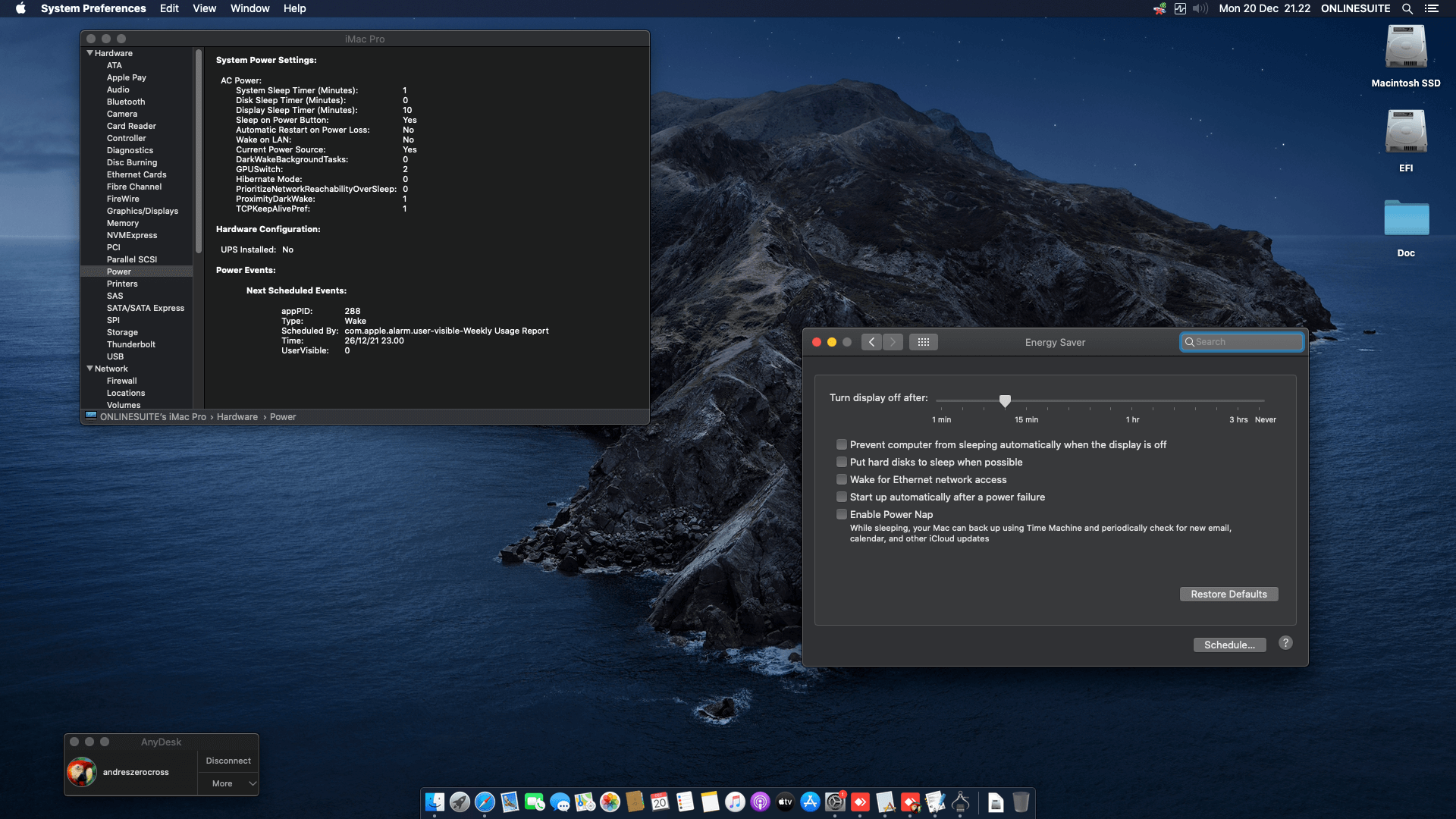Open Spotlight search in menu bar
Image resolution: width=1456 pixels, height=819 pixels.
[1407, 8]
